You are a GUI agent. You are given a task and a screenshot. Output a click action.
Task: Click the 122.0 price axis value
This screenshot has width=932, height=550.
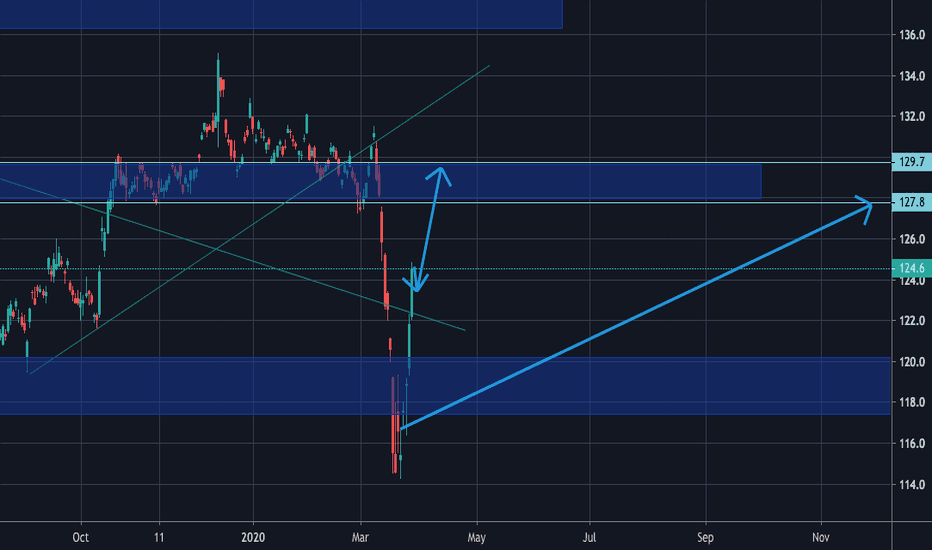pos(912,320)
